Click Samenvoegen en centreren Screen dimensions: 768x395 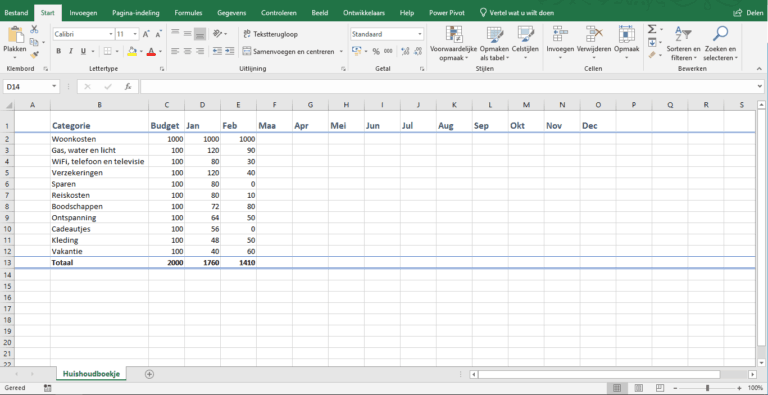(288, 51)
